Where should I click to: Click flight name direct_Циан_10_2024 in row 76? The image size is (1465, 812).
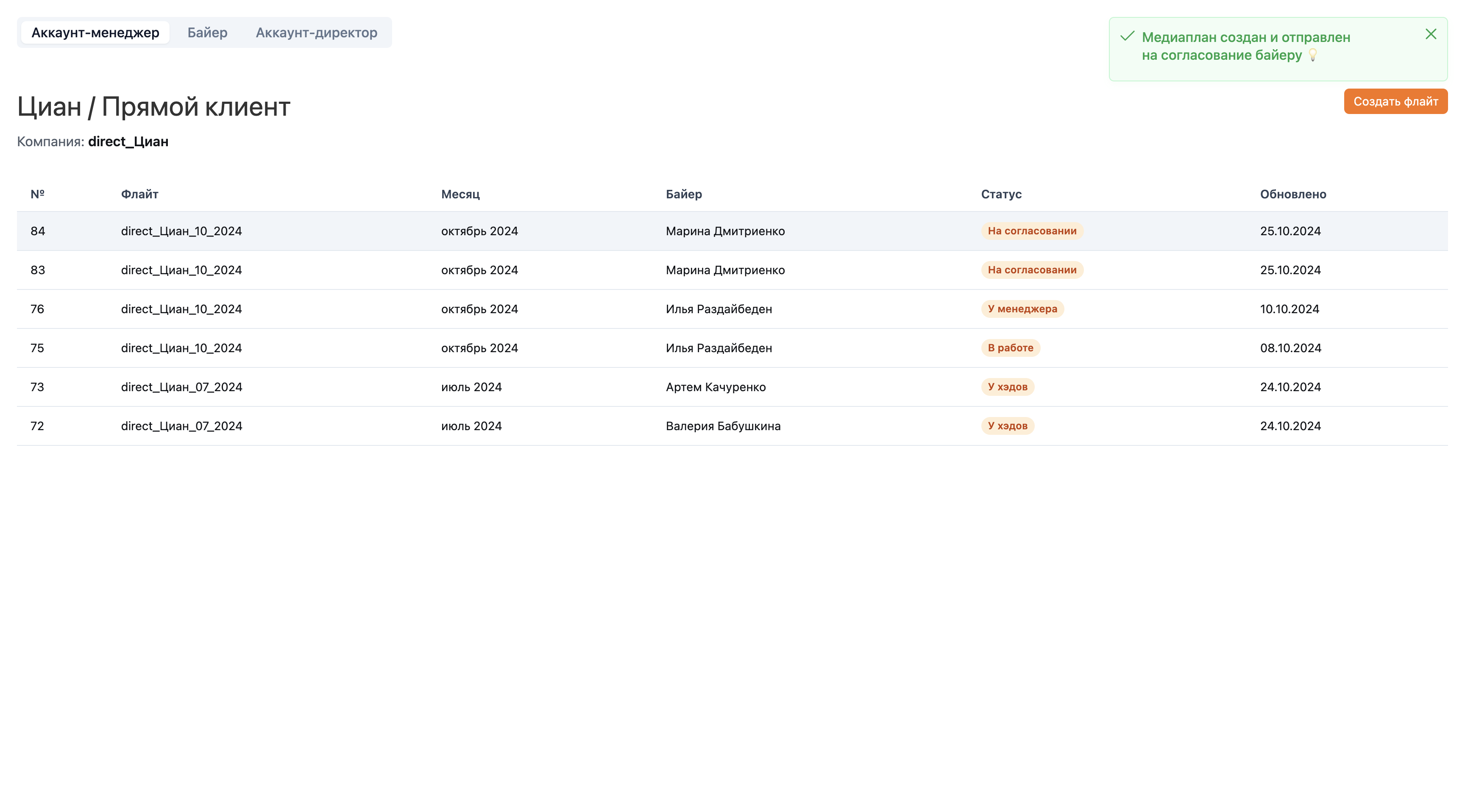coord(181,309)
